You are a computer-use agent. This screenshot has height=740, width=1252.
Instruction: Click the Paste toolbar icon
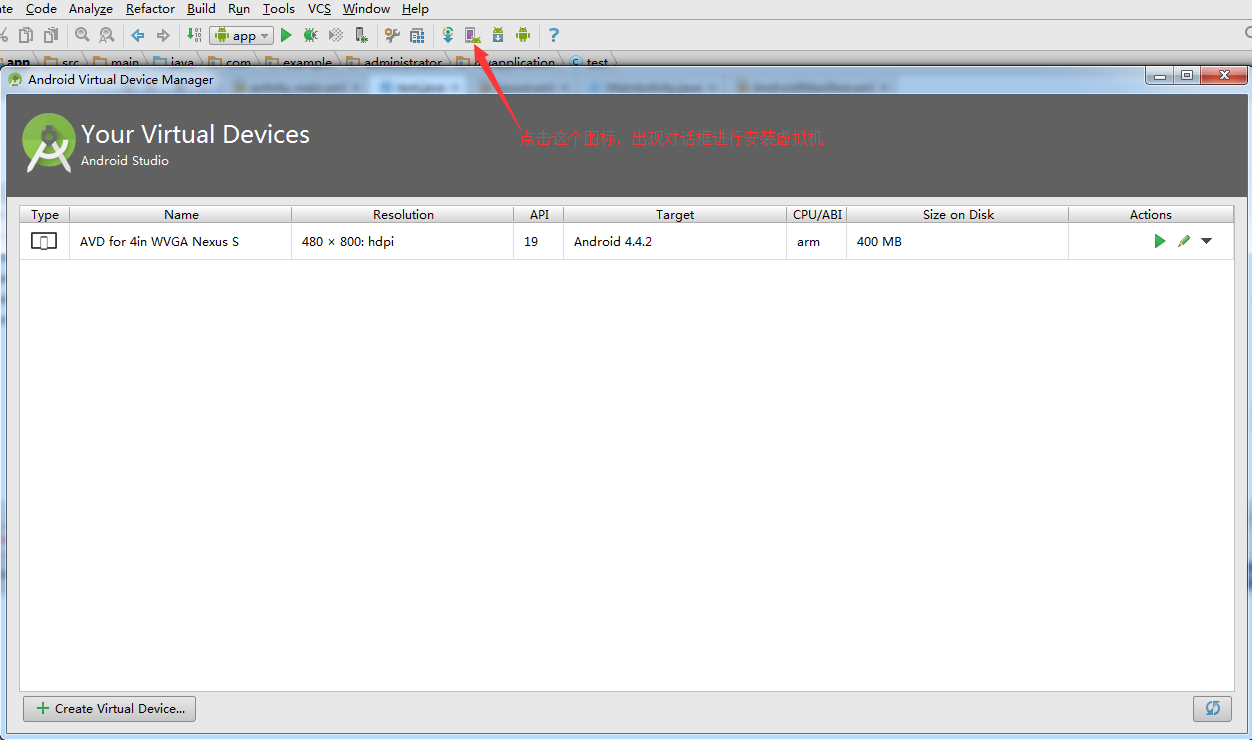tap(50, 35)
